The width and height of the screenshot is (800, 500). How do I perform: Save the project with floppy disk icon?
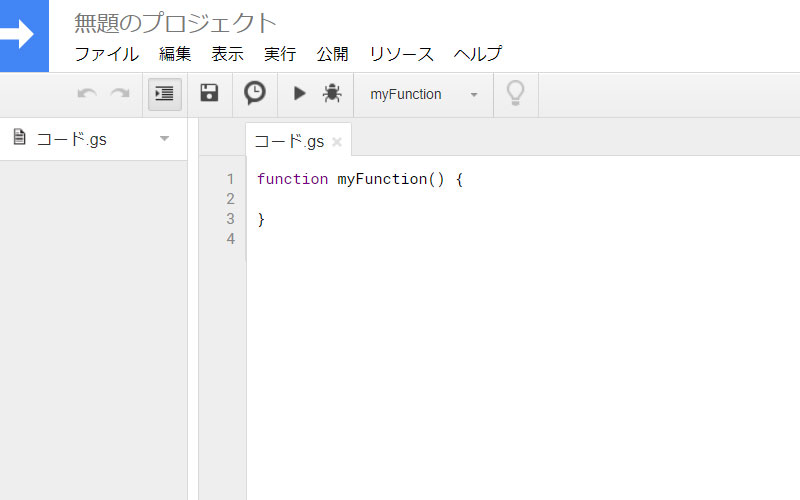point(209,93)
